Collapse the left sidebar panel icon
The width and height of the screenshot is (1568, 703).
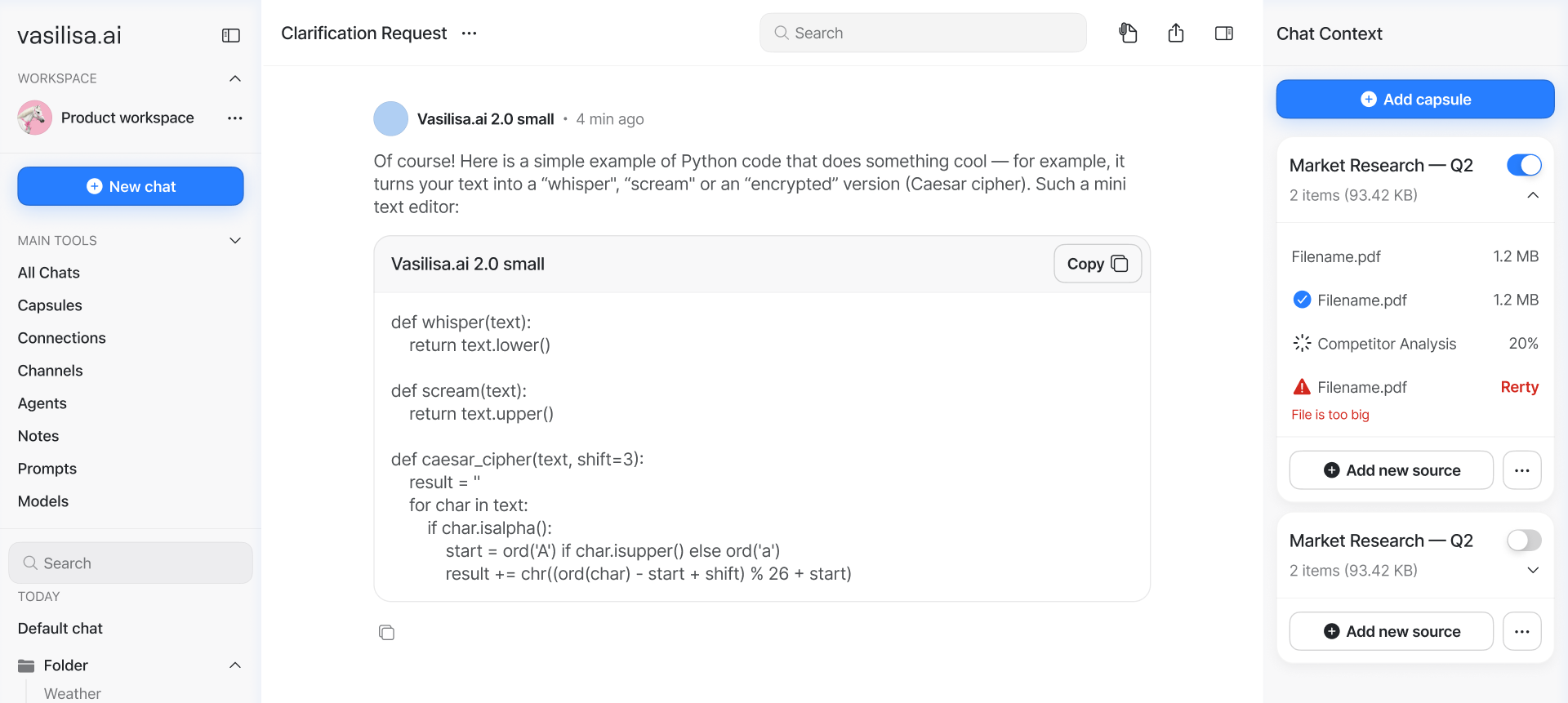coord(231,35)
